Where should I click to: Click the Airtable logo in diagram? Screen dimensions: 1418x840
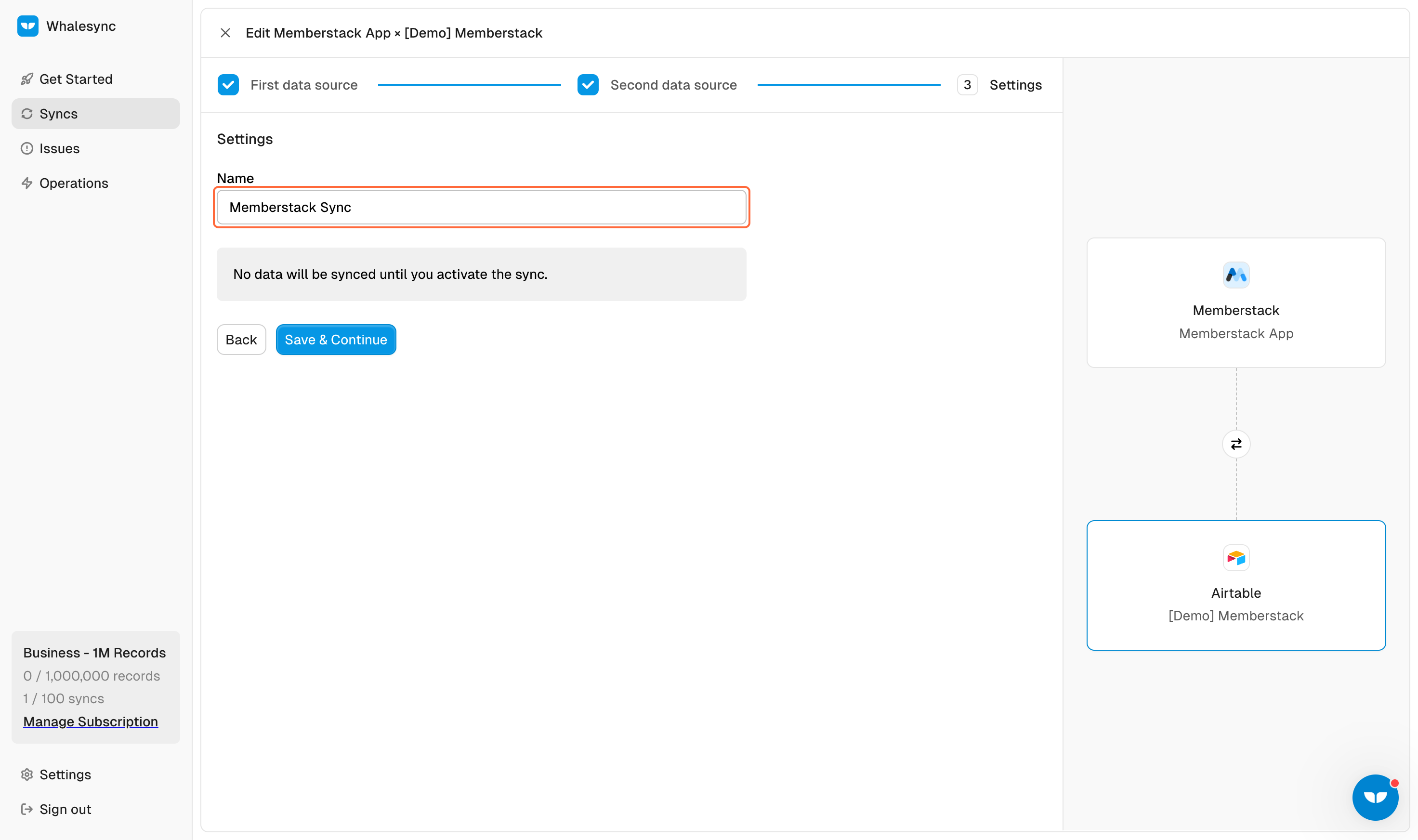coord(1236,558)
